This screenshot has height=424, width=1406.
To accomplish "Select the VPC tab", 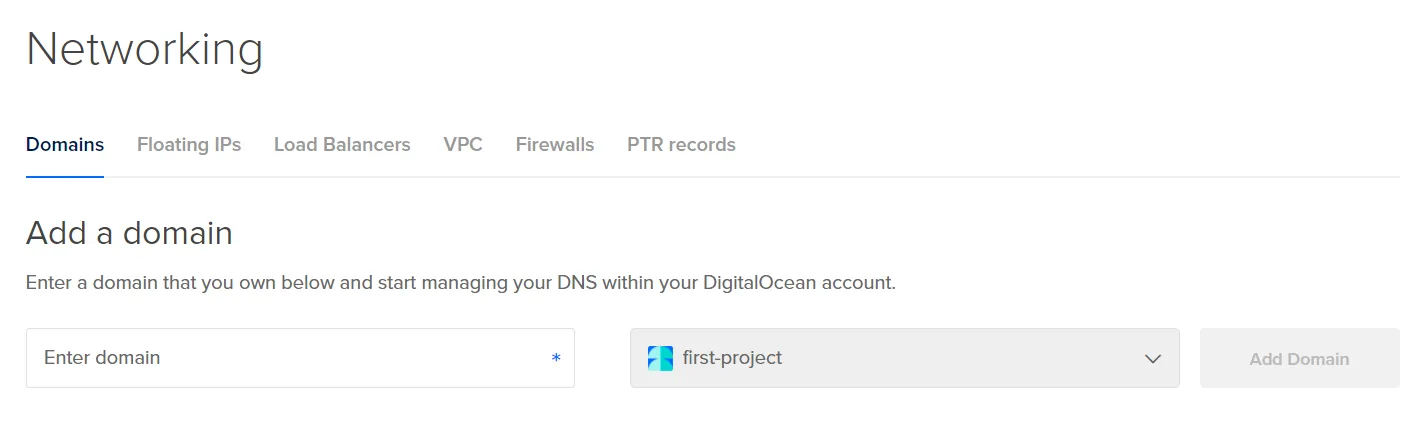I will 463,145.
